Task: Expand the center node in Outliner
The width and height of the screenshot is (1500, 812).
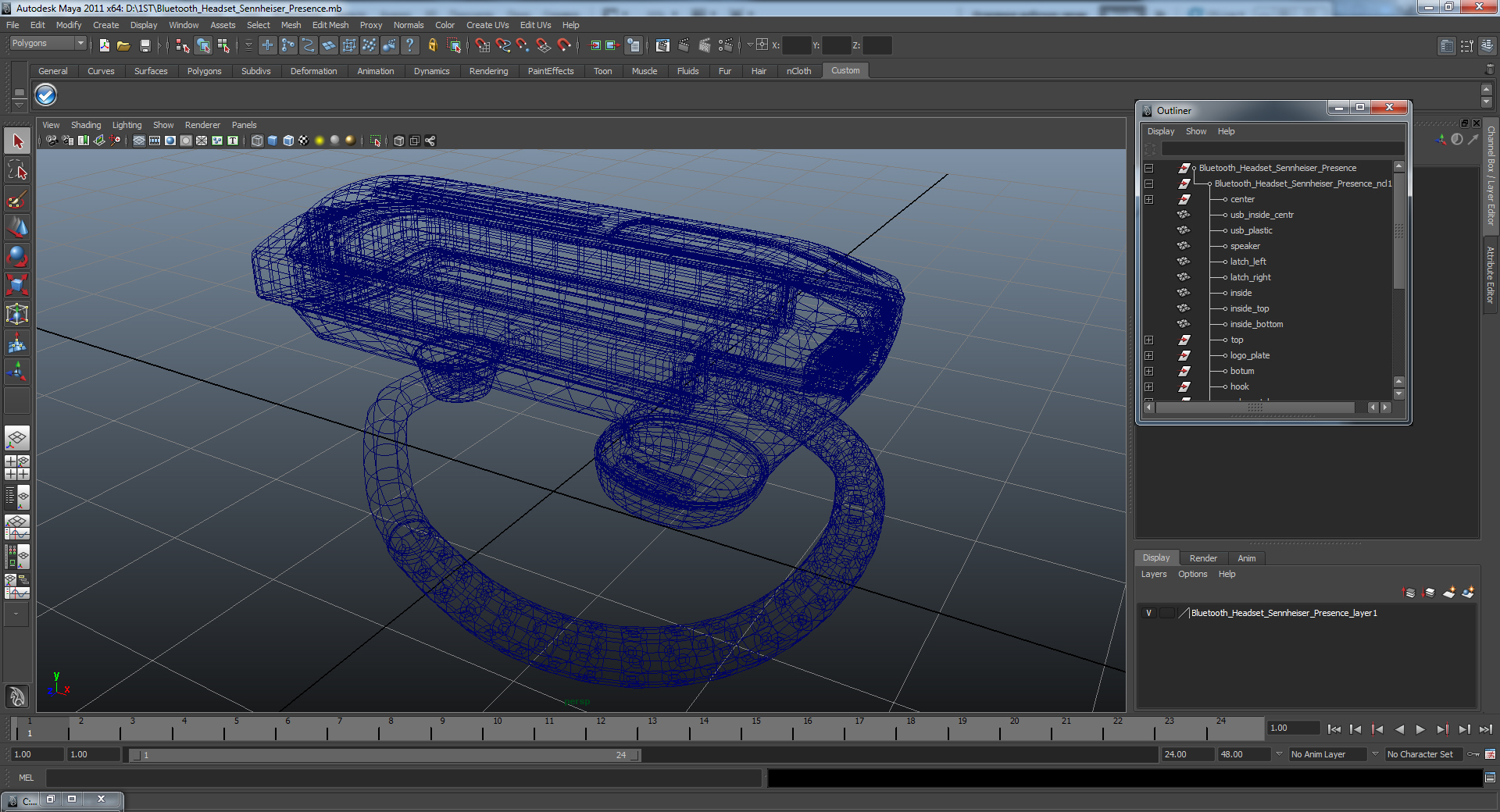Action: (1148, 199)
